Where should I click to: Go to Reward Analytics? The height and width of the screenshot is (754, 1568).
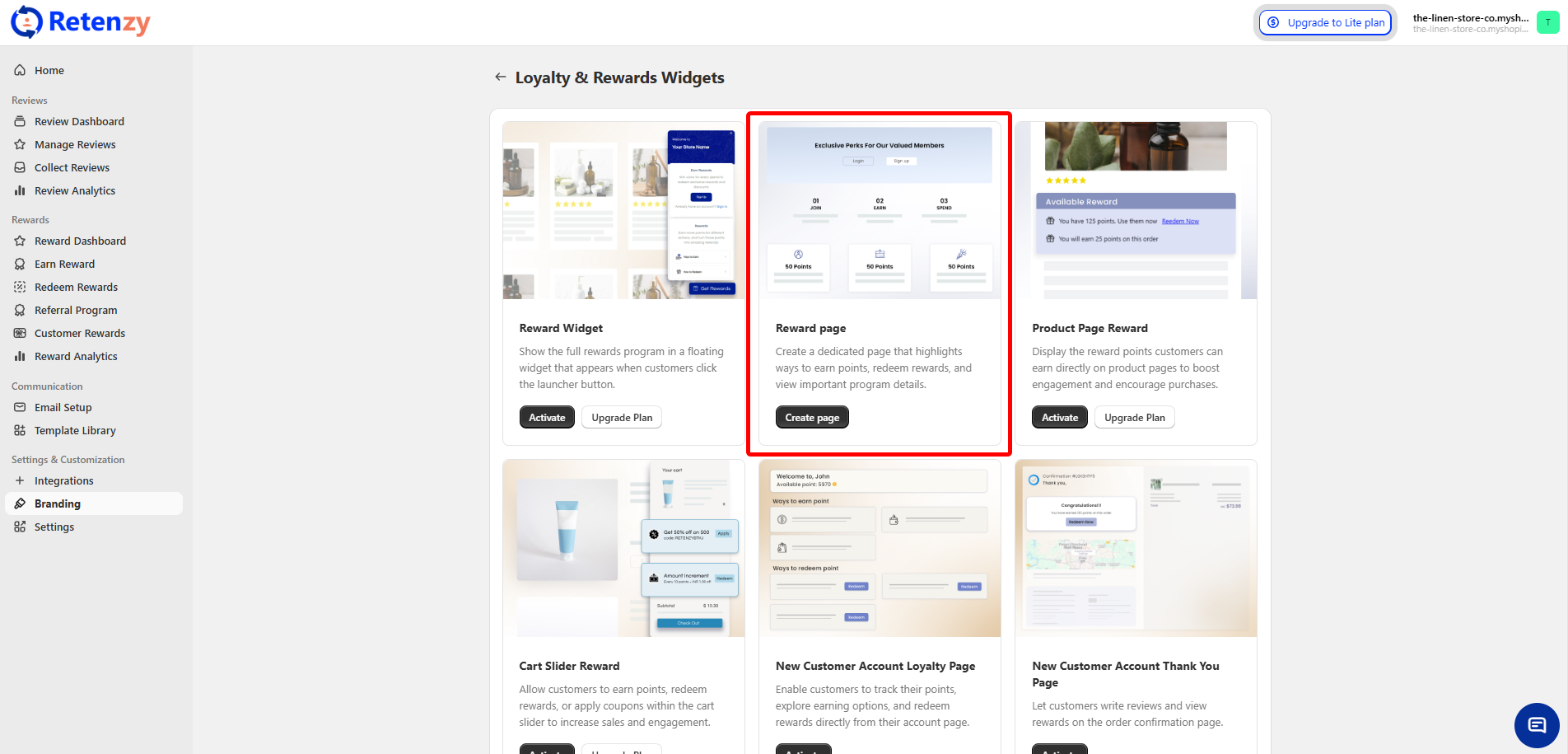tap(94, 356)
